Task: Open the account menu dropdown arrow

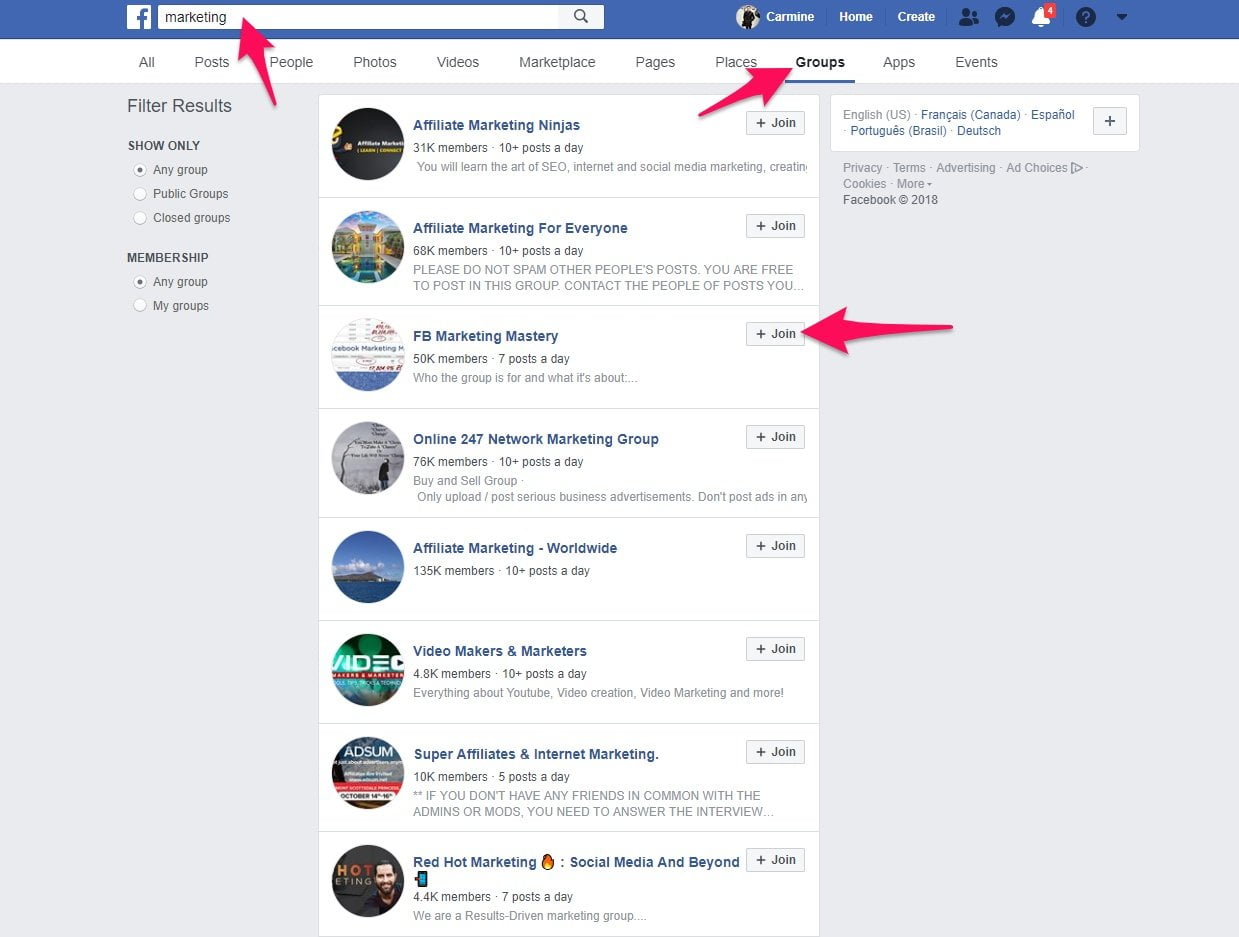Action: [1121, 17]
